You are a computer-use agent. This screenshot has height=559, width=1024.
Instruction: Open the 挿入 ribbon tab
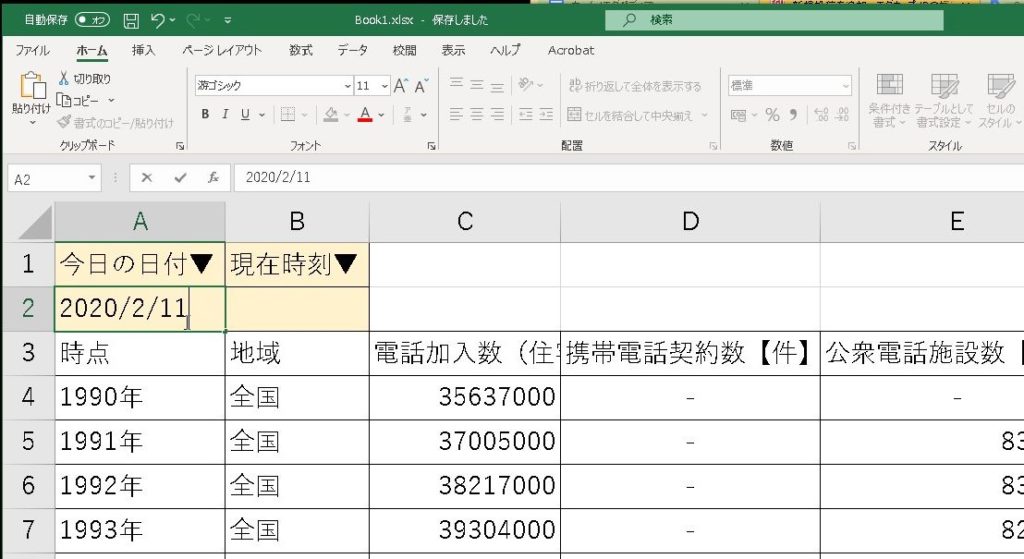pyautogui.click(x=143, y=50)
